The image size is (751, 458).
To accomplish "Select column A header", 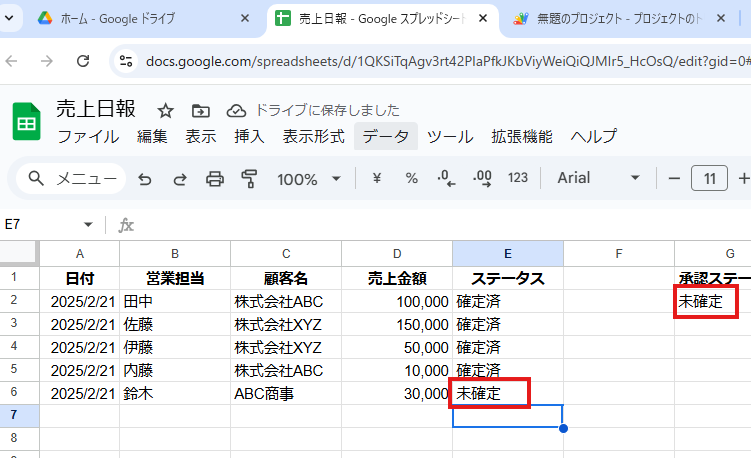I will click(x=80, y=254).
